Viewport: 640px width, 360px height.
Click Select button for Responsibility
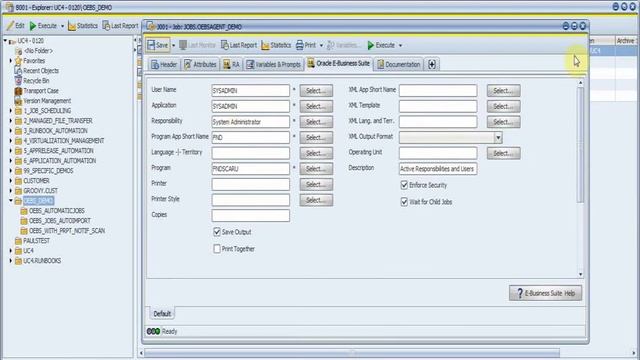(316, 122)
